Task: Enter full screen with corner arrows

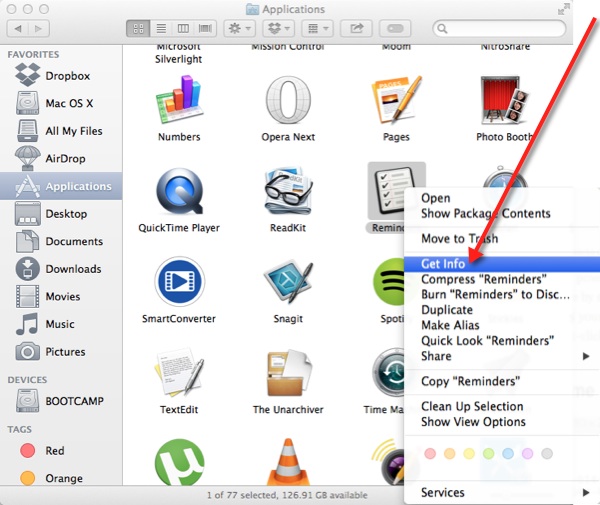Action: click(x=563, y=9)
